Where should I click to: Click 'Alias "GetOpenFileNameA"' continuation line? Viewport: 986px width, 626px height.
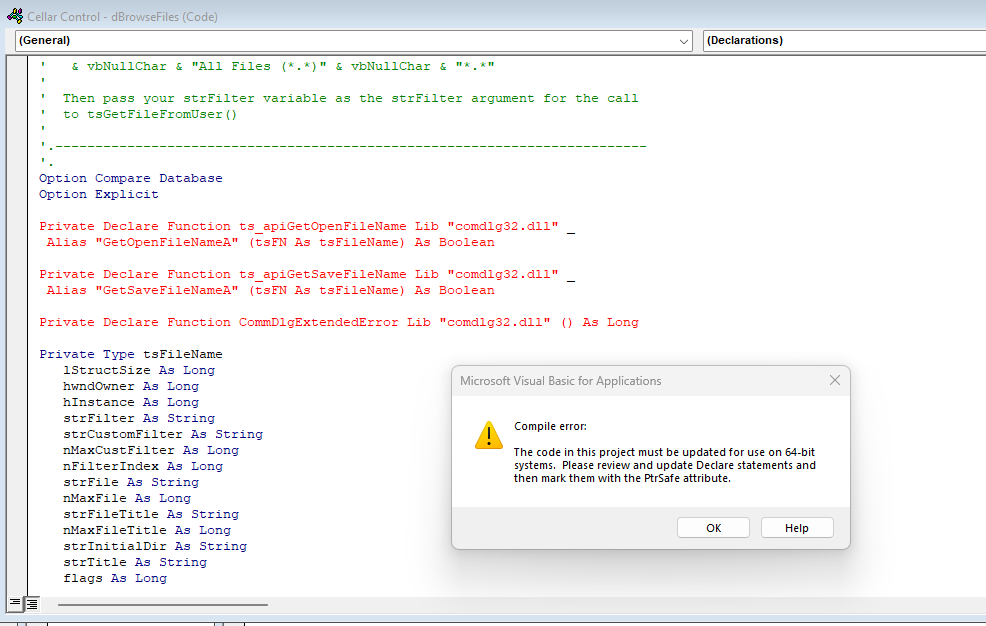pyautogui.click(x=270, y=243)
